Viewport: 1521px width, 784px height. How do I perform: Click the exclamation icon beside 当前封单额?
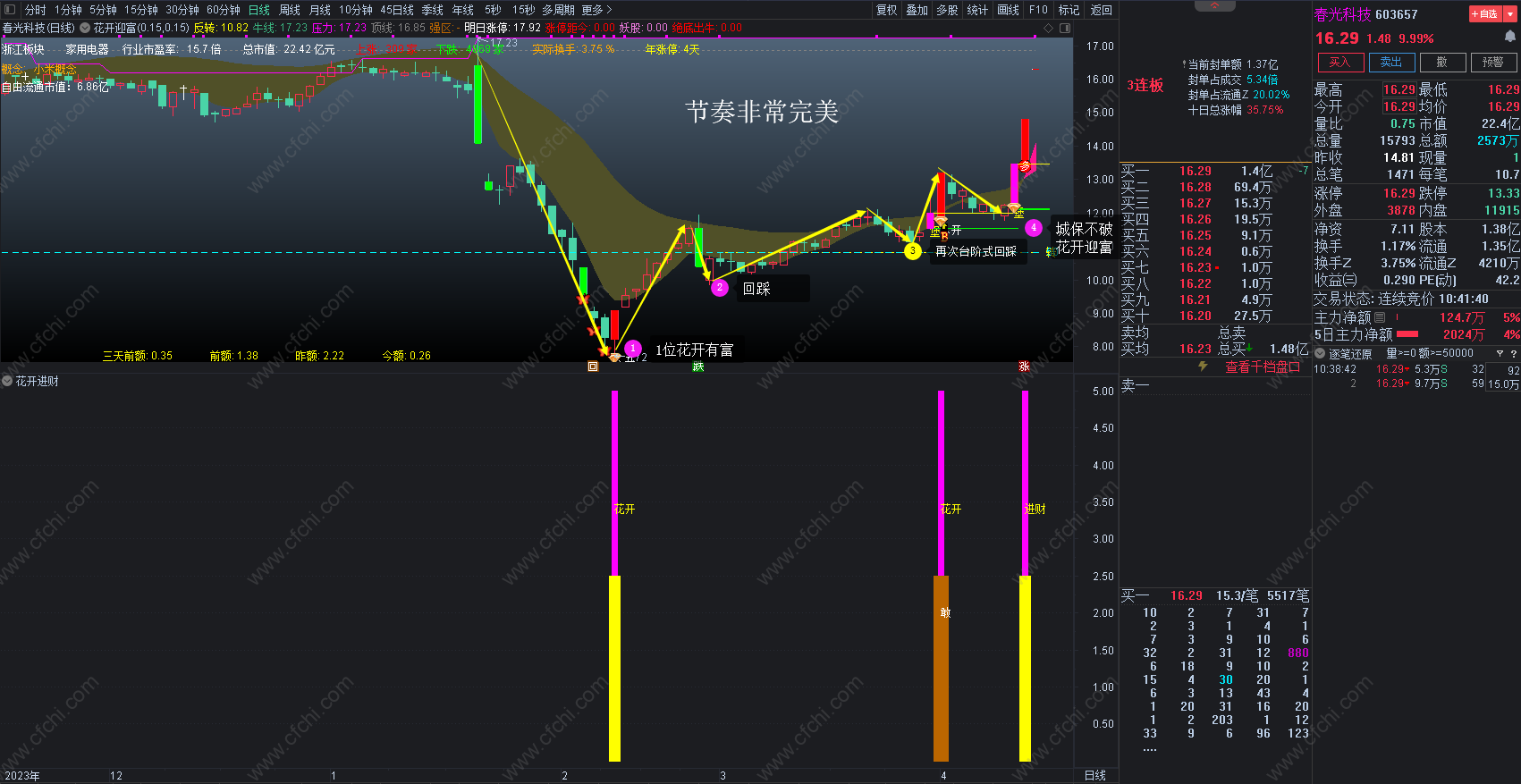(1184, 64)
